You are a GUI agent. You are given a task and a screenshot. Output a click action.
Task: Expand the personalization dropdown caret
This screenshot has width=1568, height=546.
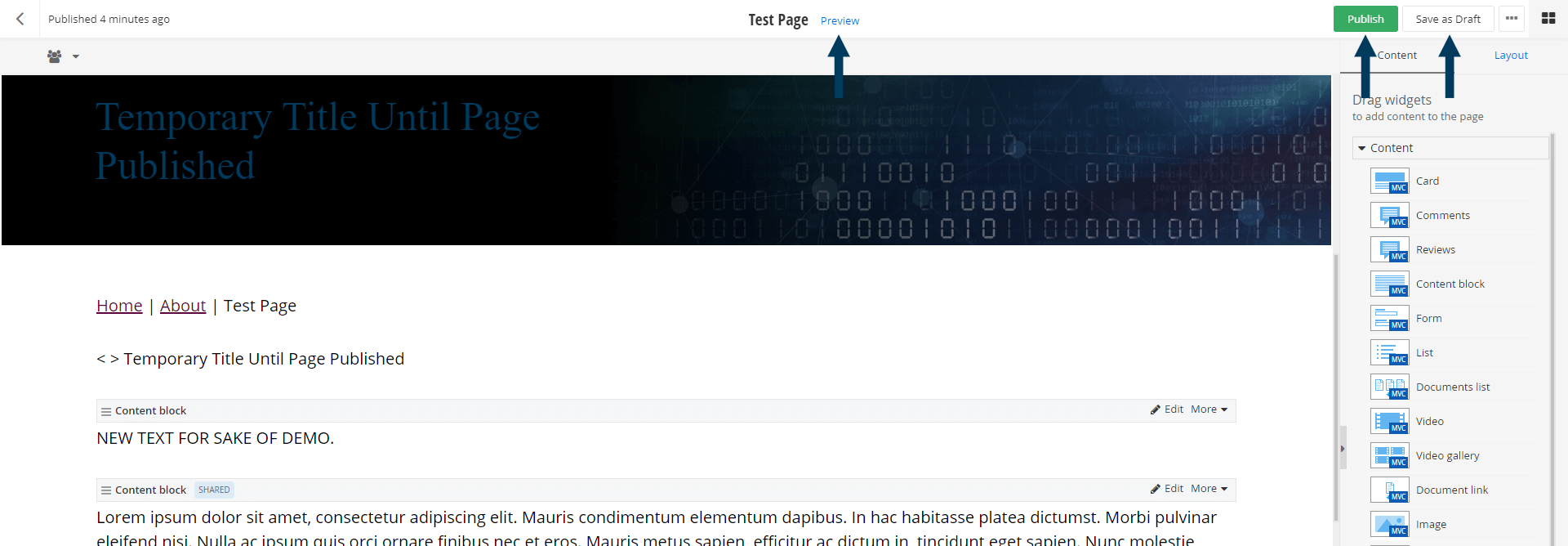click(76, 56)
